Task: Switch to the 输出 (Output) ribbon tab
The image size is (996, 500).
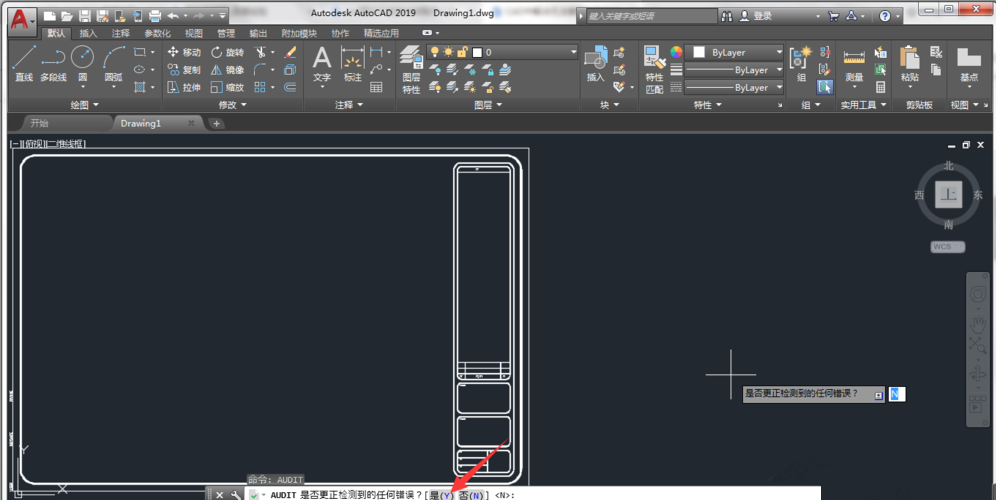Action: (258, 33)
